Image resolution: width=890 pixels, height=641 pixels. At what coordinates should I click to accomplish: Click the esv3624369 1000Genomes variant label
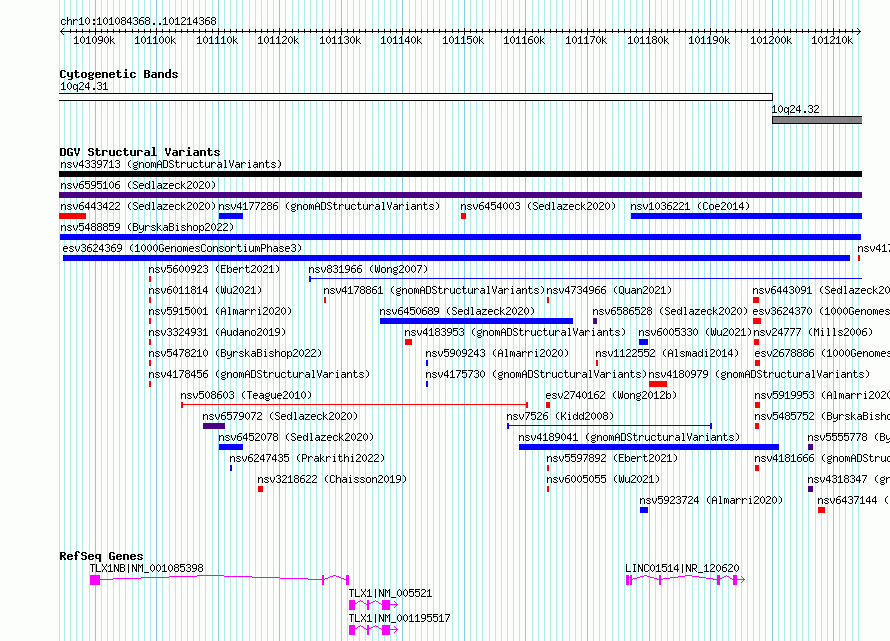(x=182, y=249)
